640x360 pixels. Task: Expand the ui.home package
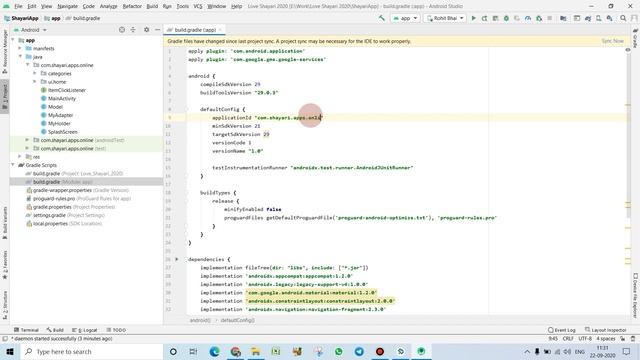coord(35,82)
